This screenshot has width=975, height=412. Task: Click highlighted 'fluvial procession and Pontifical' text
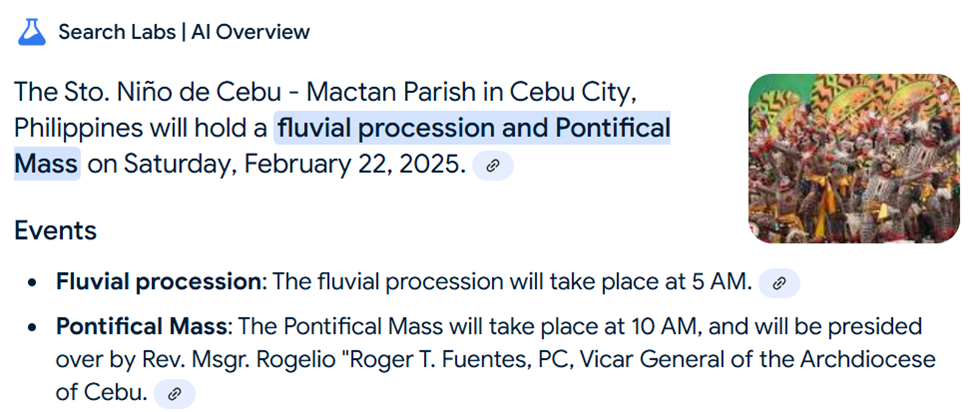point(473,129)
